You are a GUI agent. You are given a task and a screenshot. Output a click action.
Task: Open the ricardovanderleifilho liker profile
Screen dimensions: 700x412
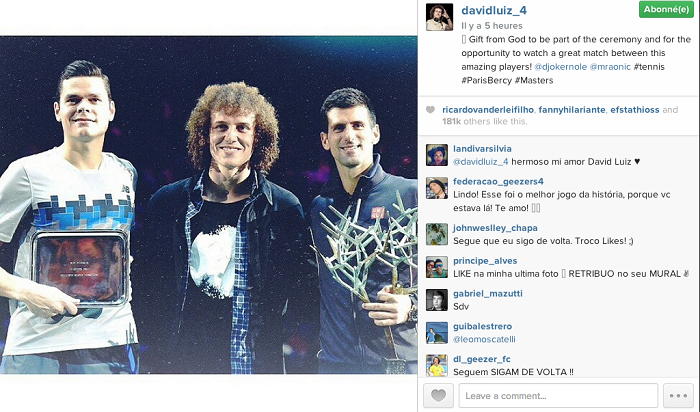[x=488, y=110]
